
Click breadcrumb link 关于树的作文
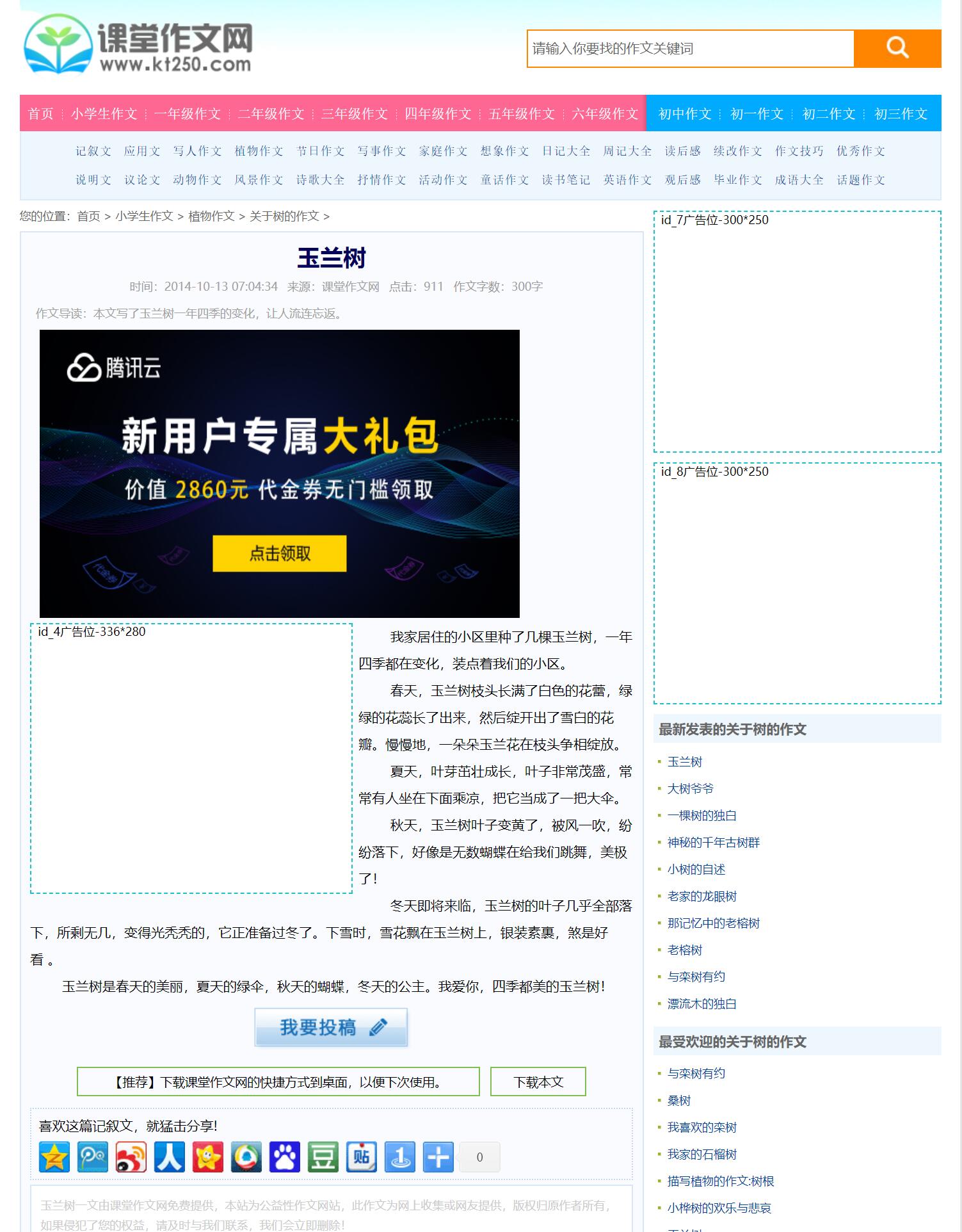point(284,216)
